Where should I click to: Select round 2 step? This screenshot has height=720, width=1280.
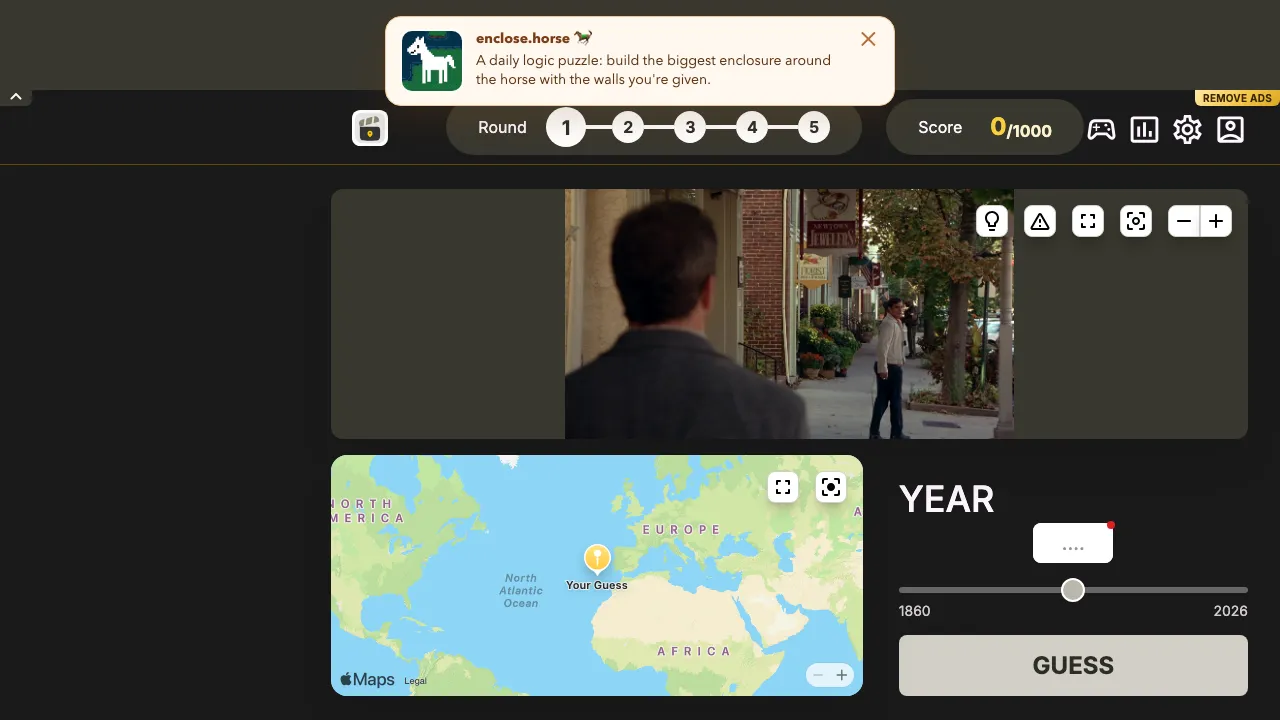tap(628, 127)
